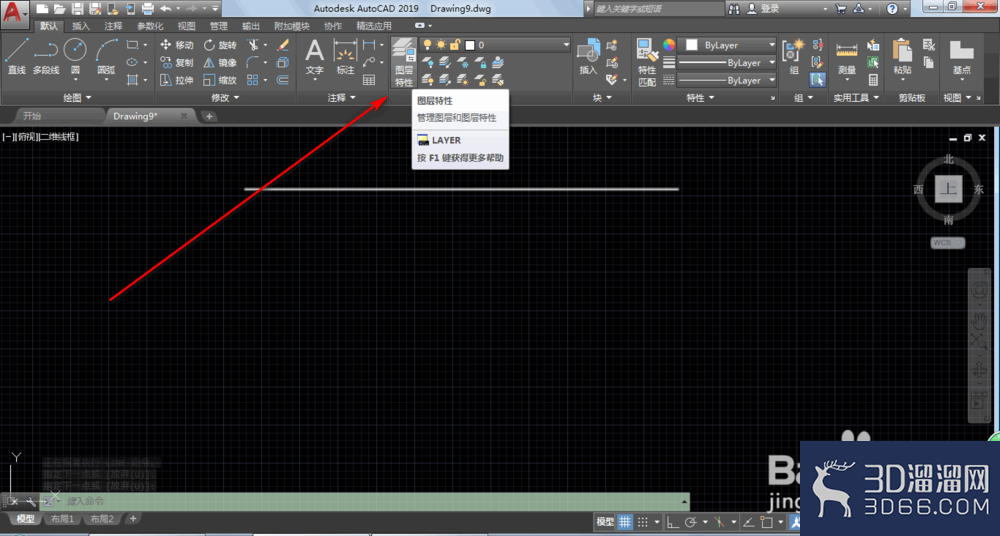
Task: Toggle layer on/off lightbulb icon
Action: 427,45
